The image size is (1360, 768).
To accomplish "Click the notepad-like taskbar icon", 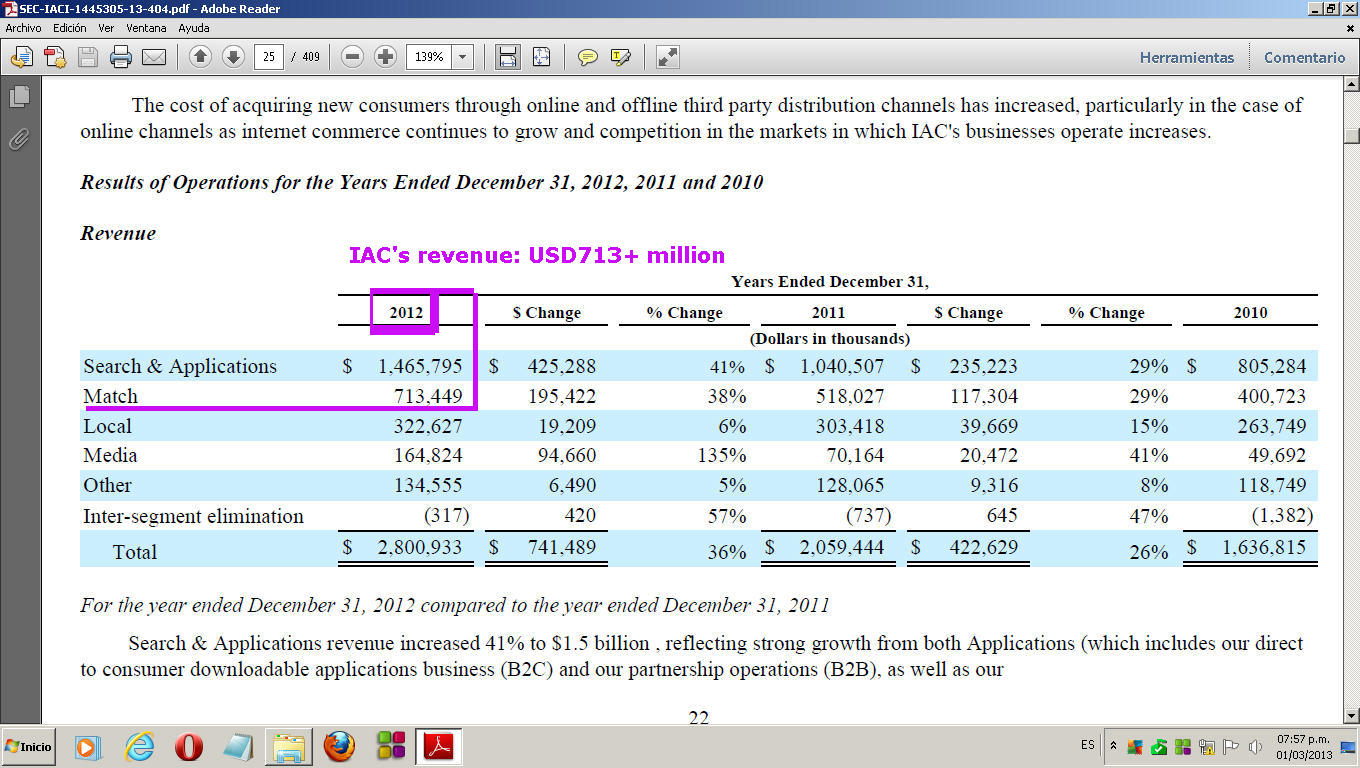I will (239, 746).
